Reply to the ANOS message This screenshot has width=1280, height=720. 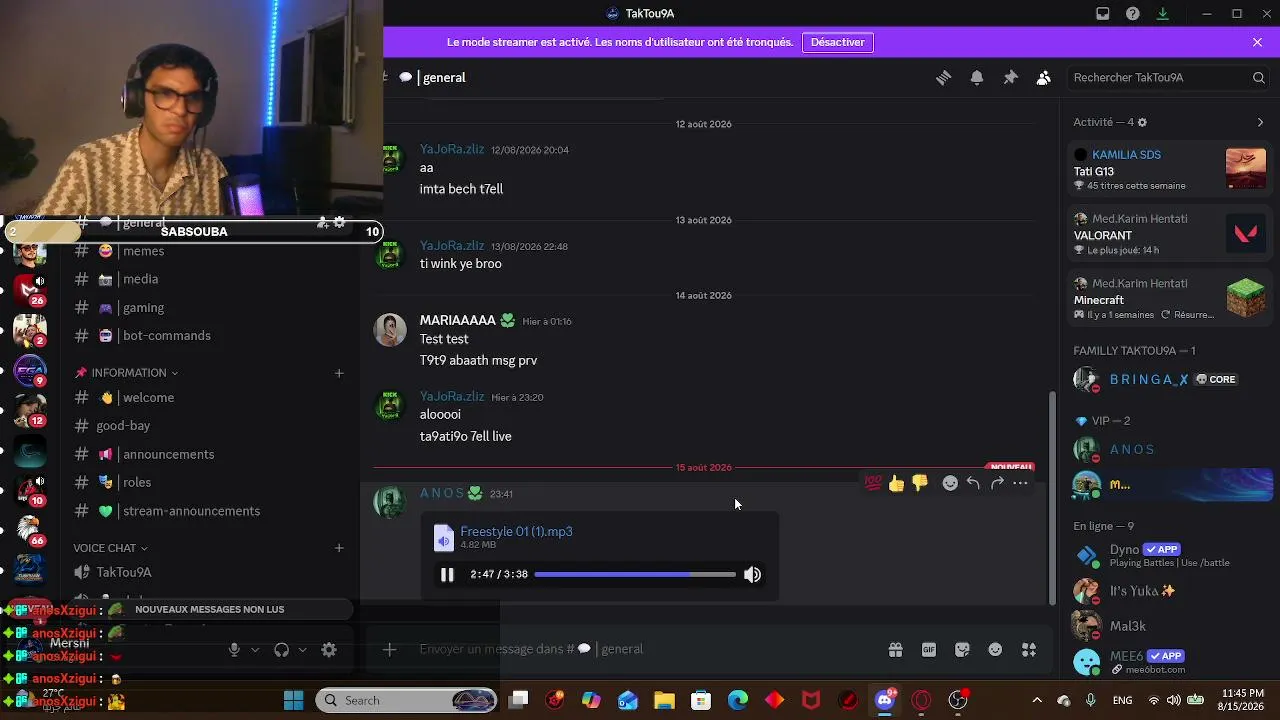(x=973, y=483)
